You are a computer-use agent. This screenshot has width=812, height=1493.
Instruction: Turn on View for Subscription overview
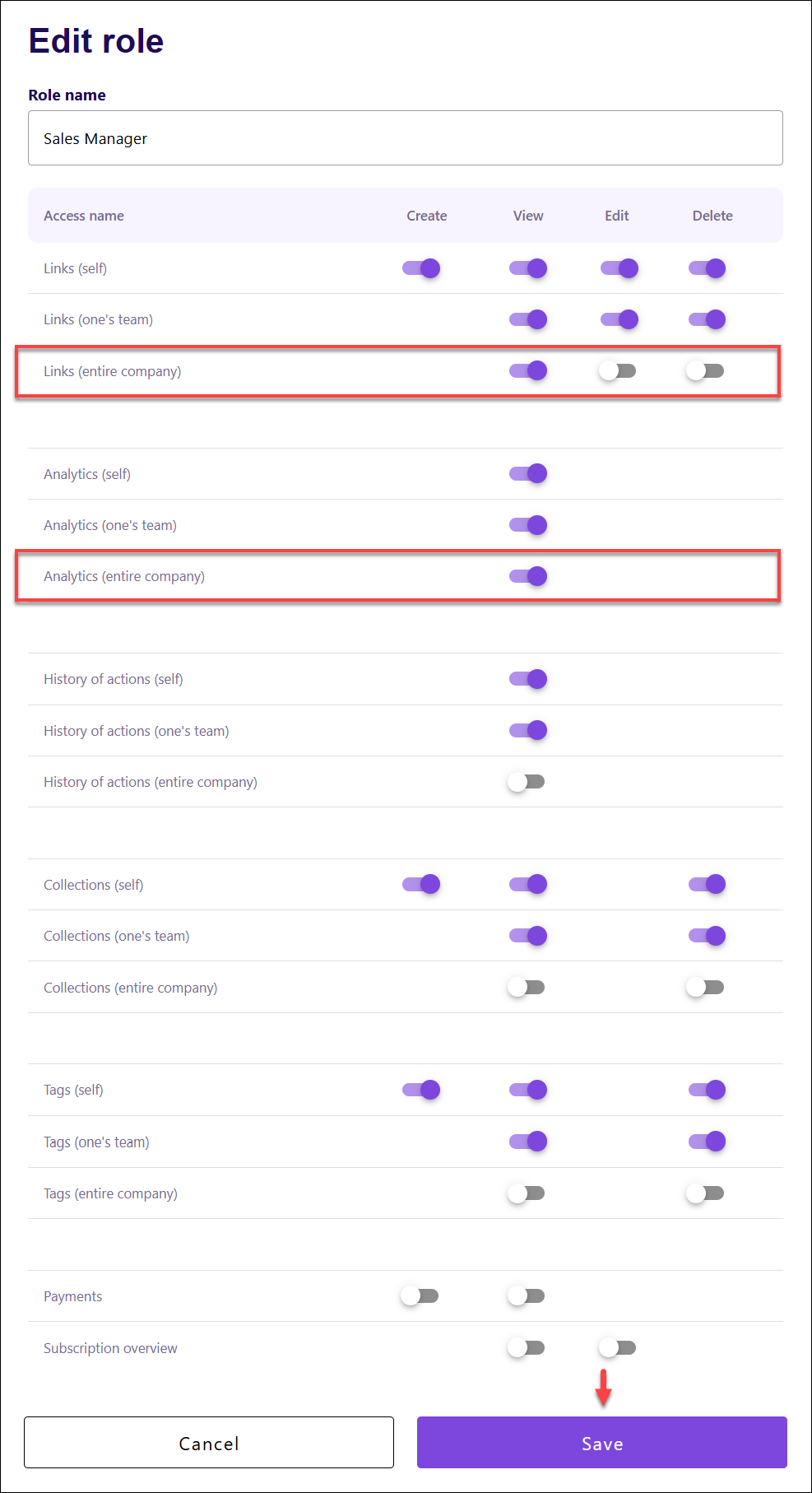tap(527, 1347)
